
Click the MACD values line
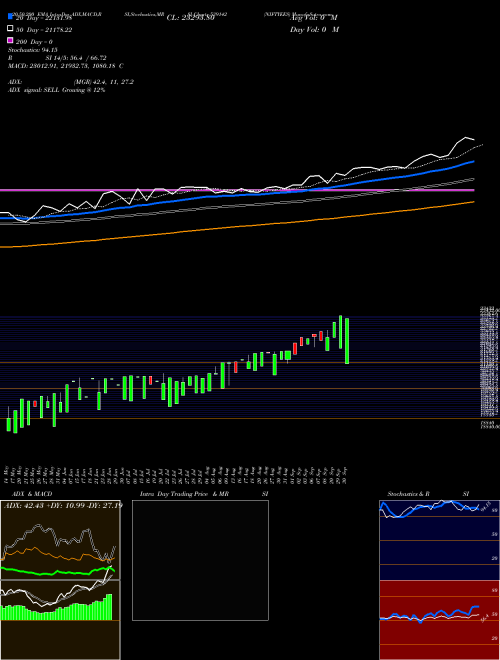66,66
